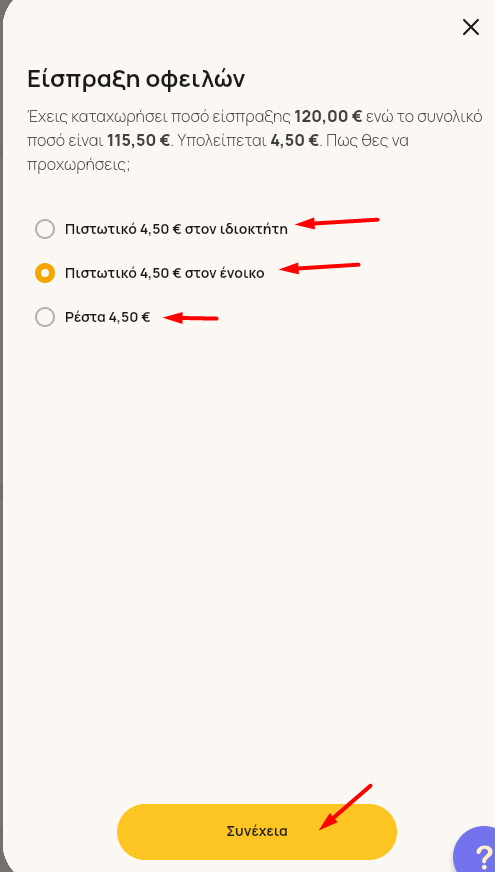Click the question text Πως θες να προχωρήσεις;
Image resolution: width=495 pixels, height=872 pixels.
(218, 152)
